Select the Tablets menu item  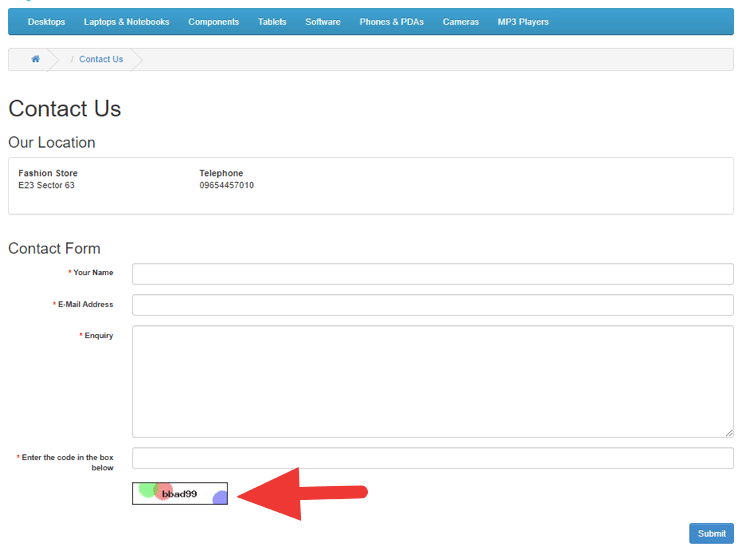click(272, 22)
